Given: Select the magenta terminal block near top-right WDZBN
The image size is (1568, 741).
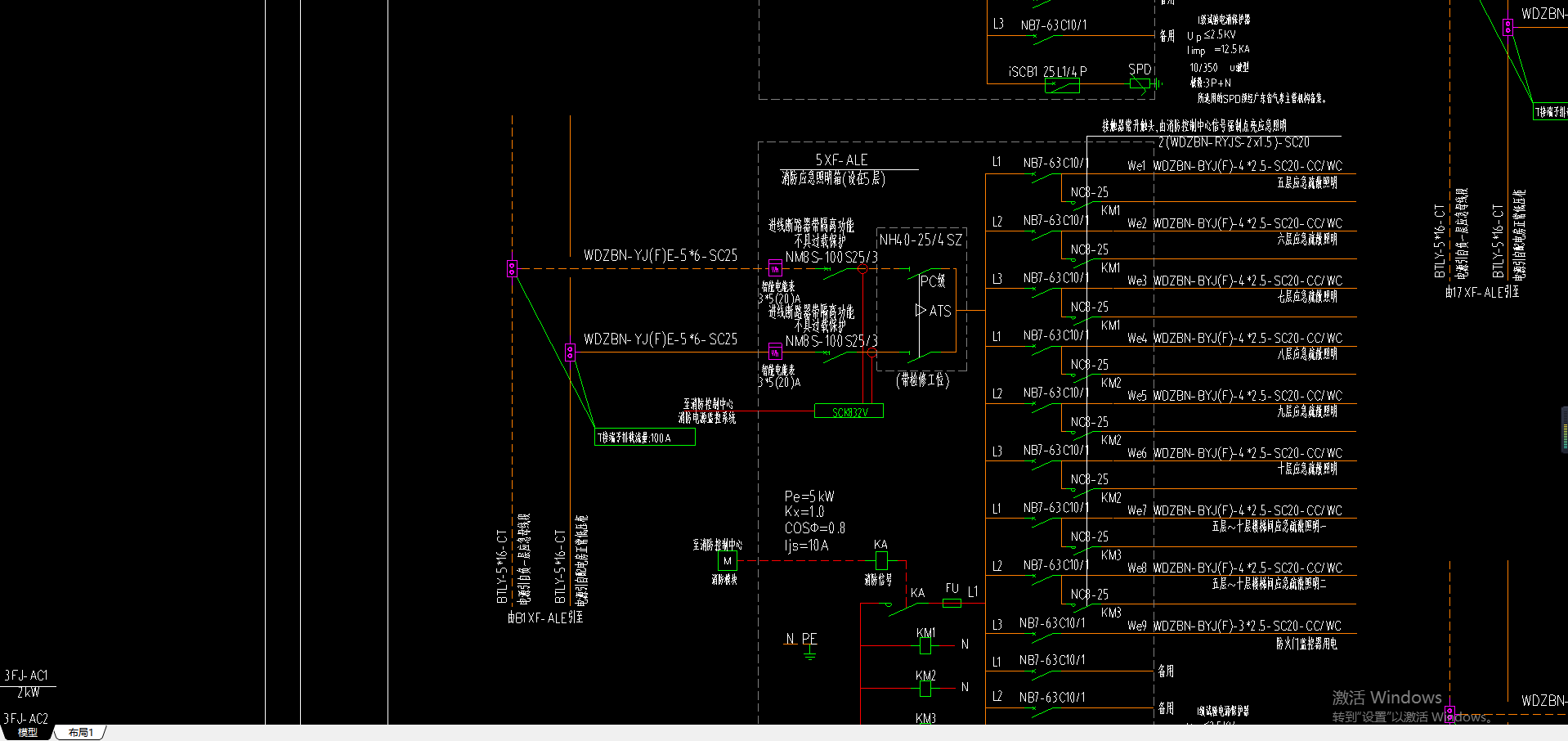Looking at the screenshot, I should tap(1508, 27).
